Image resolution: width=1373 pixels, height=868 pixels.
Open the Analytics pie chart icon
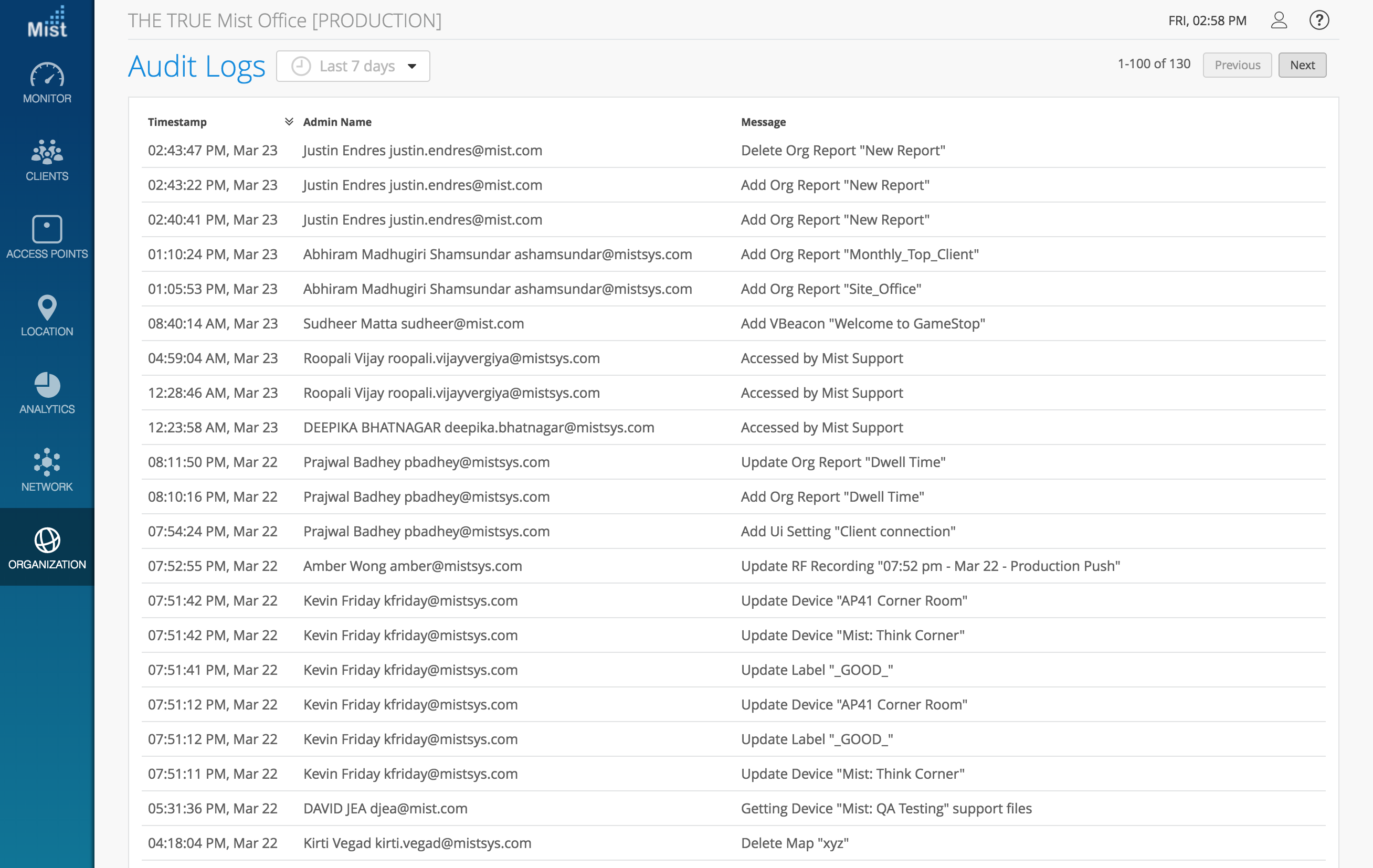[47, 385]
